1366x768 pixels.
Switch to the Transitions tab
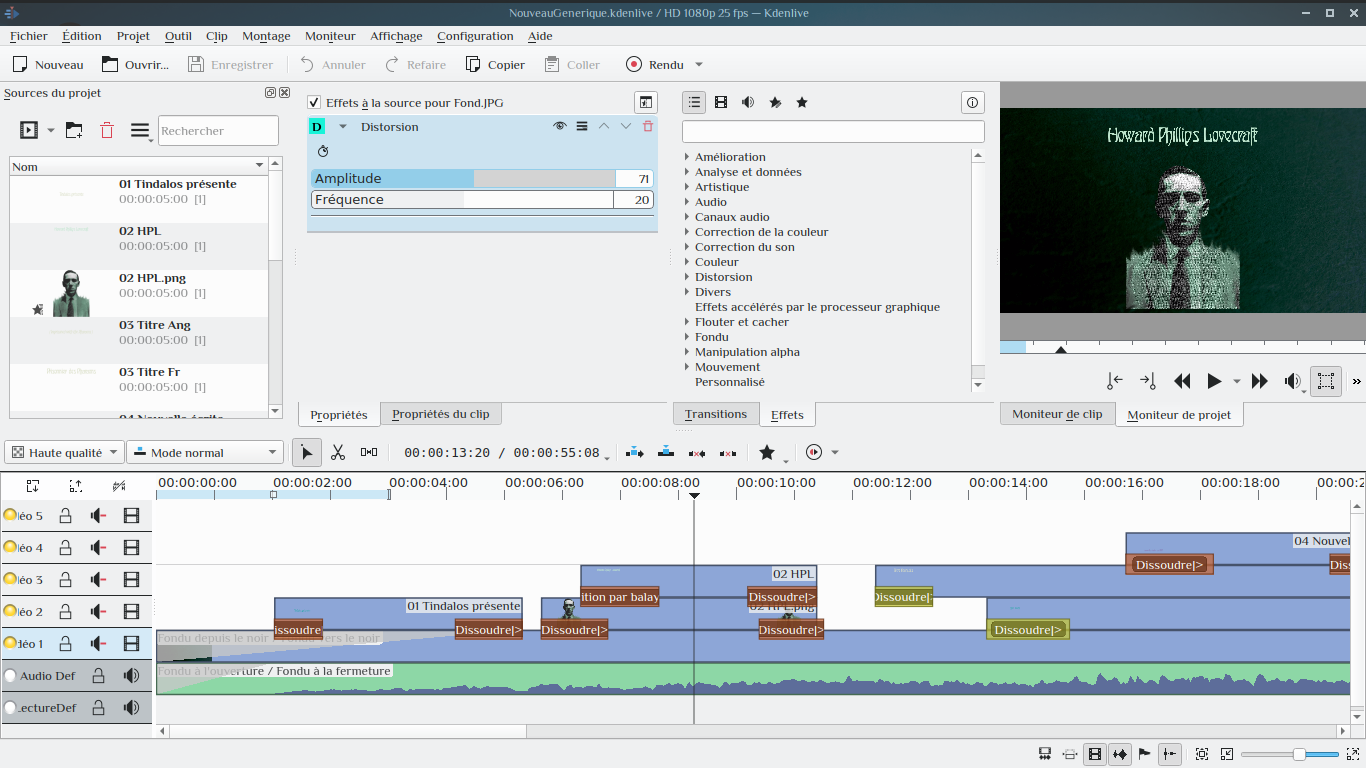click(716, 414)
